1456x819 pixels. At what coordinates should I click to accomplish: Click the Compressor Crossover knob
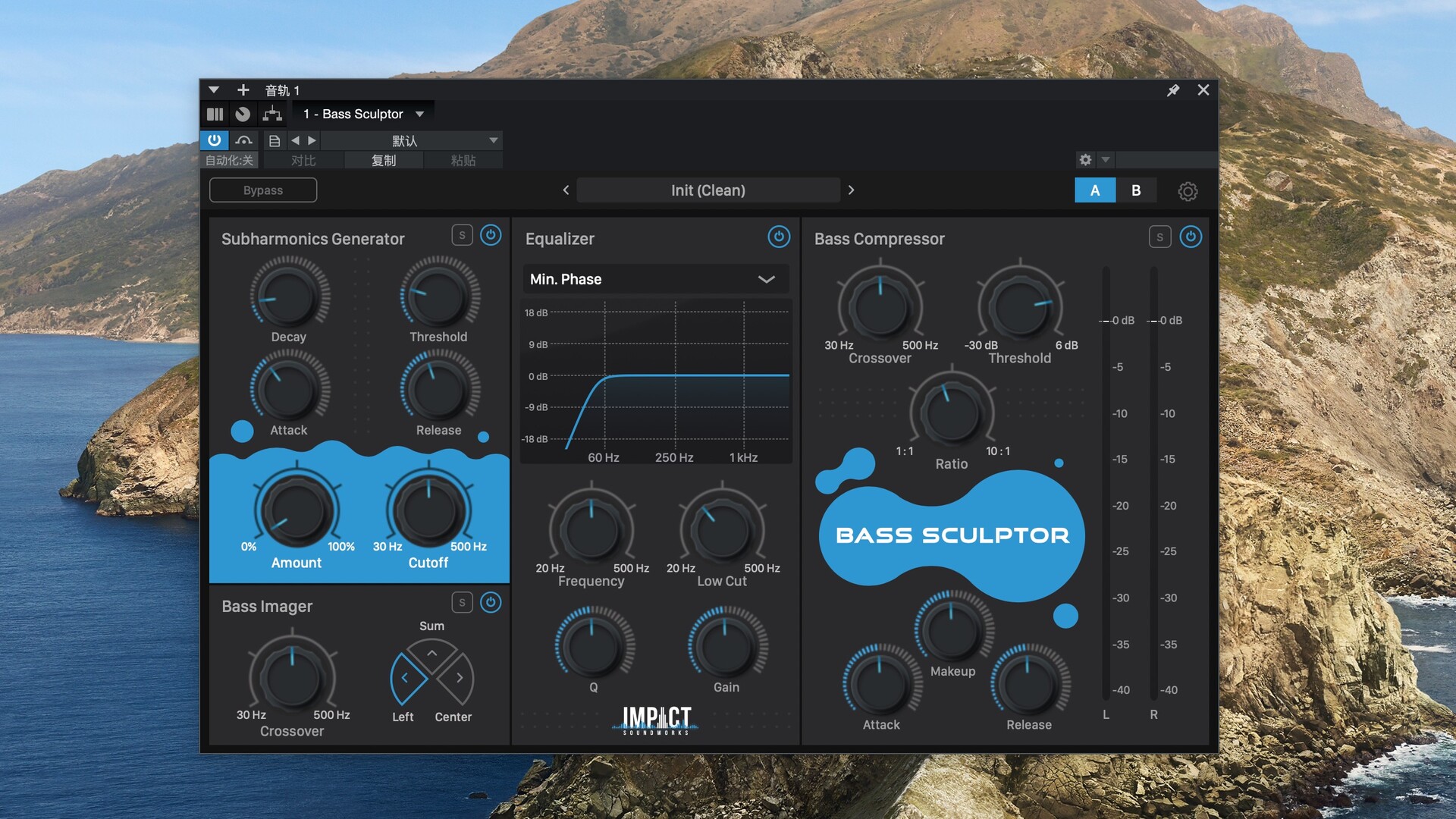point(880,306)
